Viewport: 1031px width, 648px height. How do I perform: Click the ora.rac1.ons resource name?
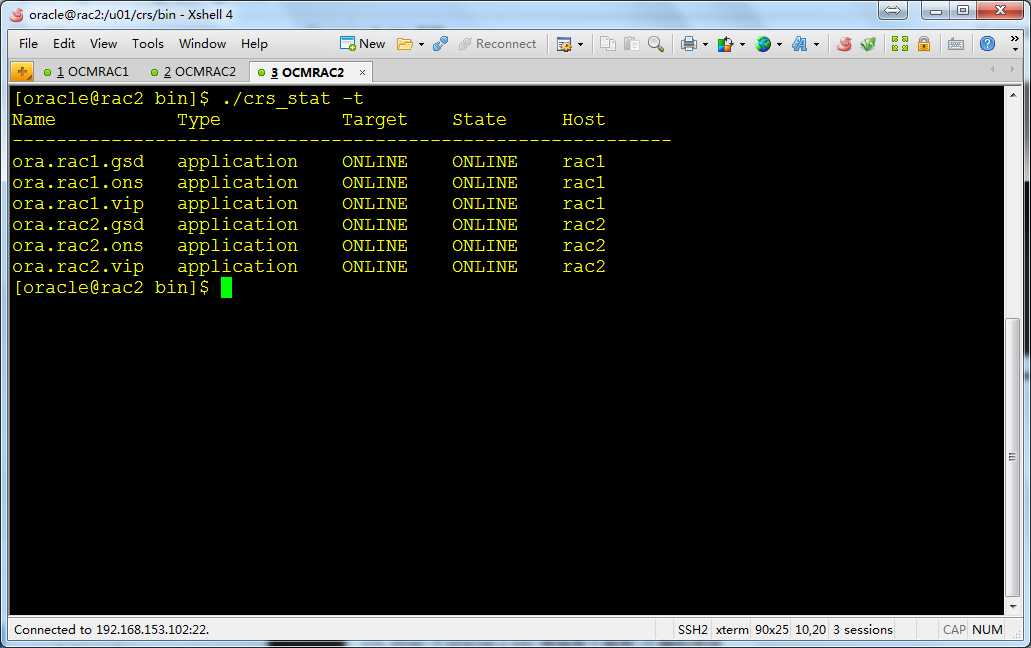(x=78, y=183)
